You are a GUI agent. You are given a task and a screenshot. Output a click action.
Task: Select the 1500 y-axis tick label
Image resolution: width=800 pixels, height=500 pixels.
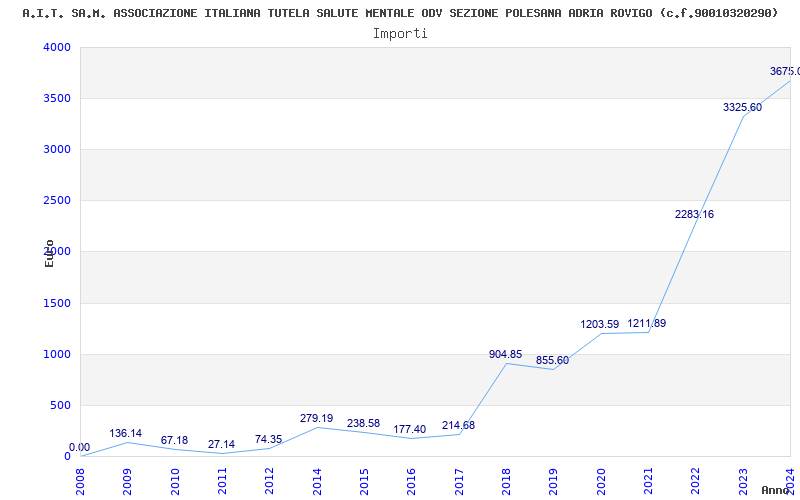(57, 303)
